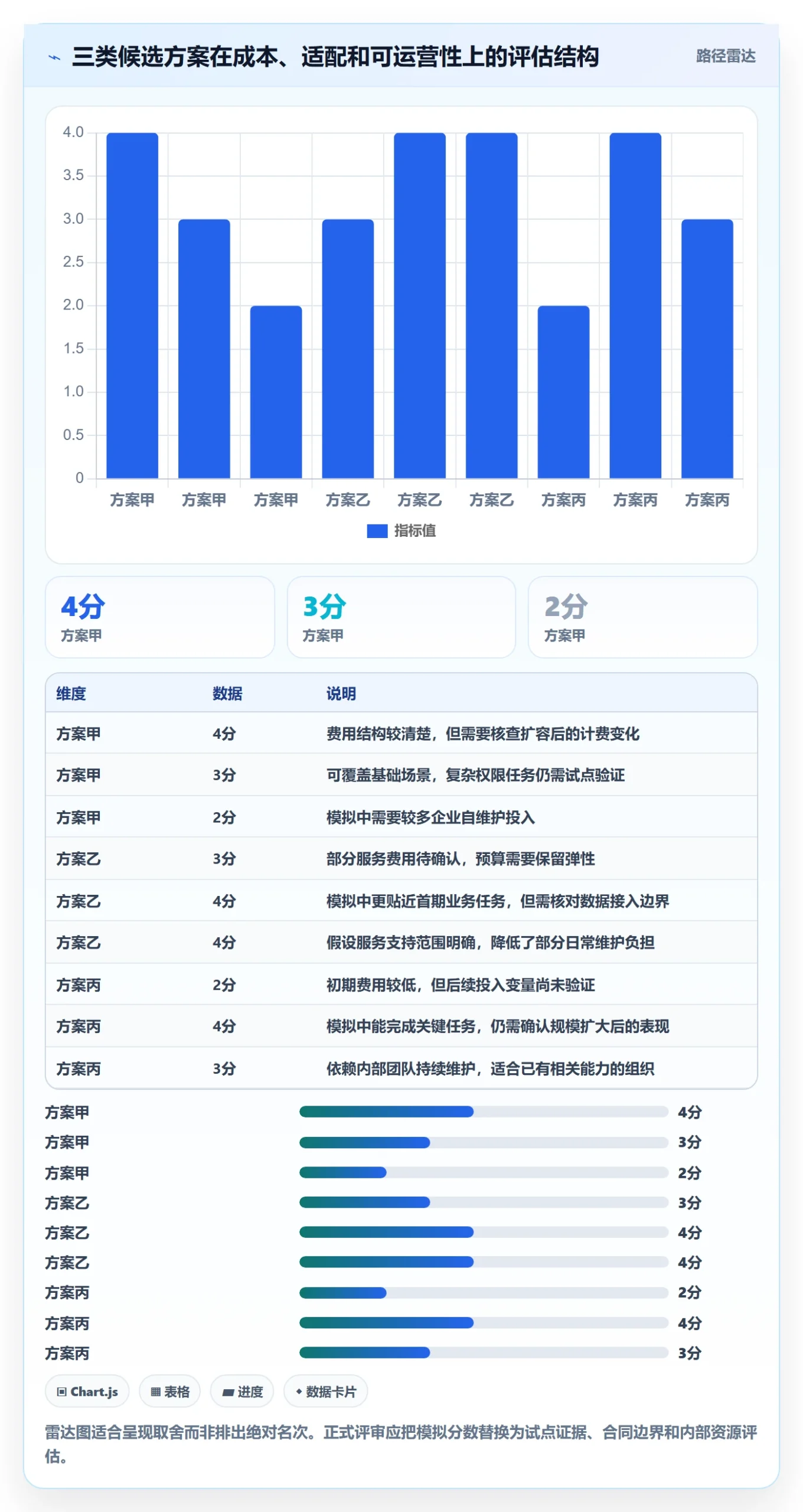
Task: Click the 方案丙 progress bar showing 4分
Action: 484,1322
